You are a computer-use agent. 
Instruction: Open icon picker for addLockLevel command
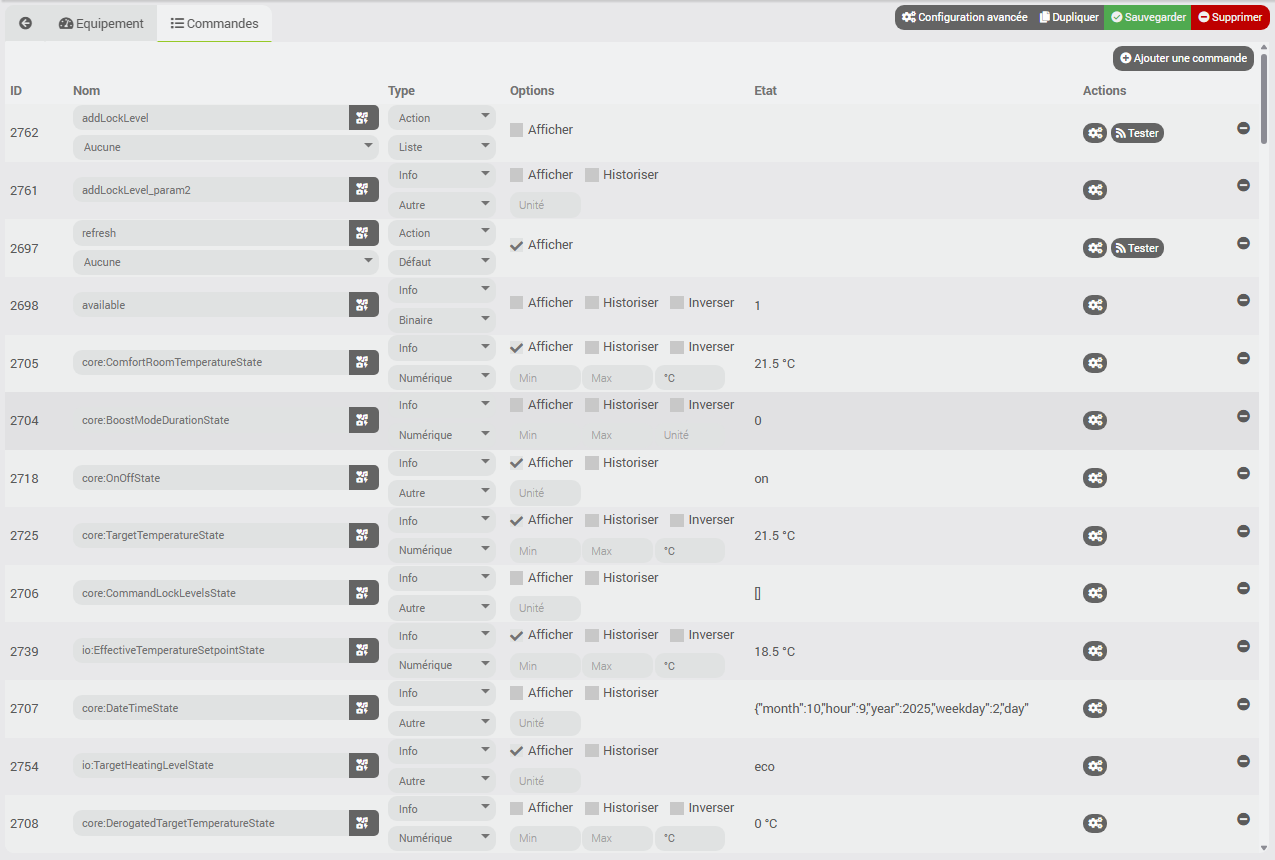click(x=364, y=118)
